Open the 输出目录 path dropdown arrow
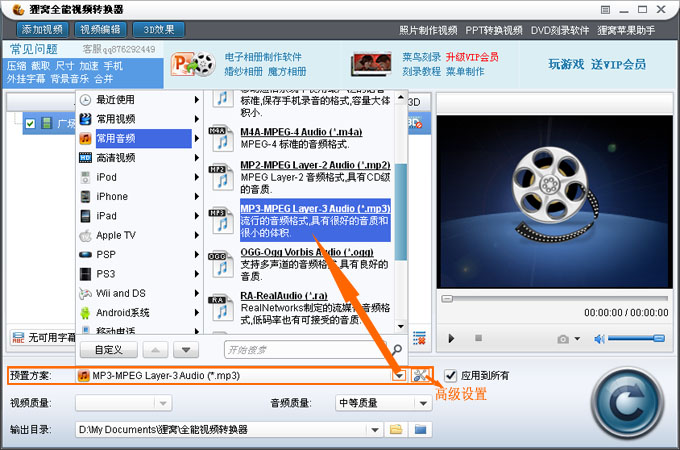The height and width of the screenshot is (450, 680). [x=375, y=430]
